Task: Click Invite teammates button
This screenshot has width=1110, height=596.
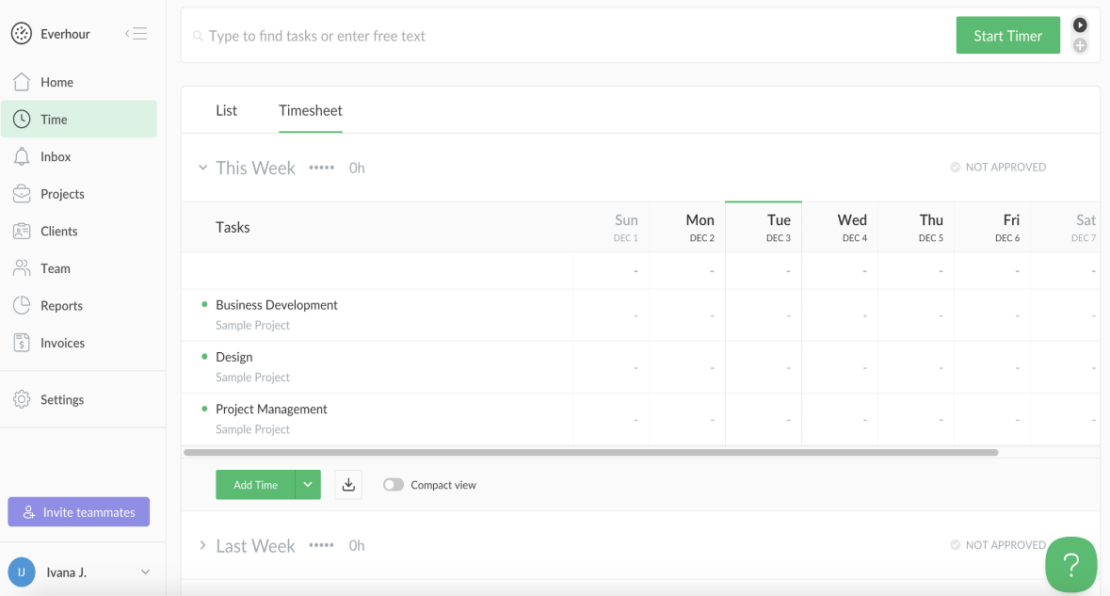Action: pos(79,512)
